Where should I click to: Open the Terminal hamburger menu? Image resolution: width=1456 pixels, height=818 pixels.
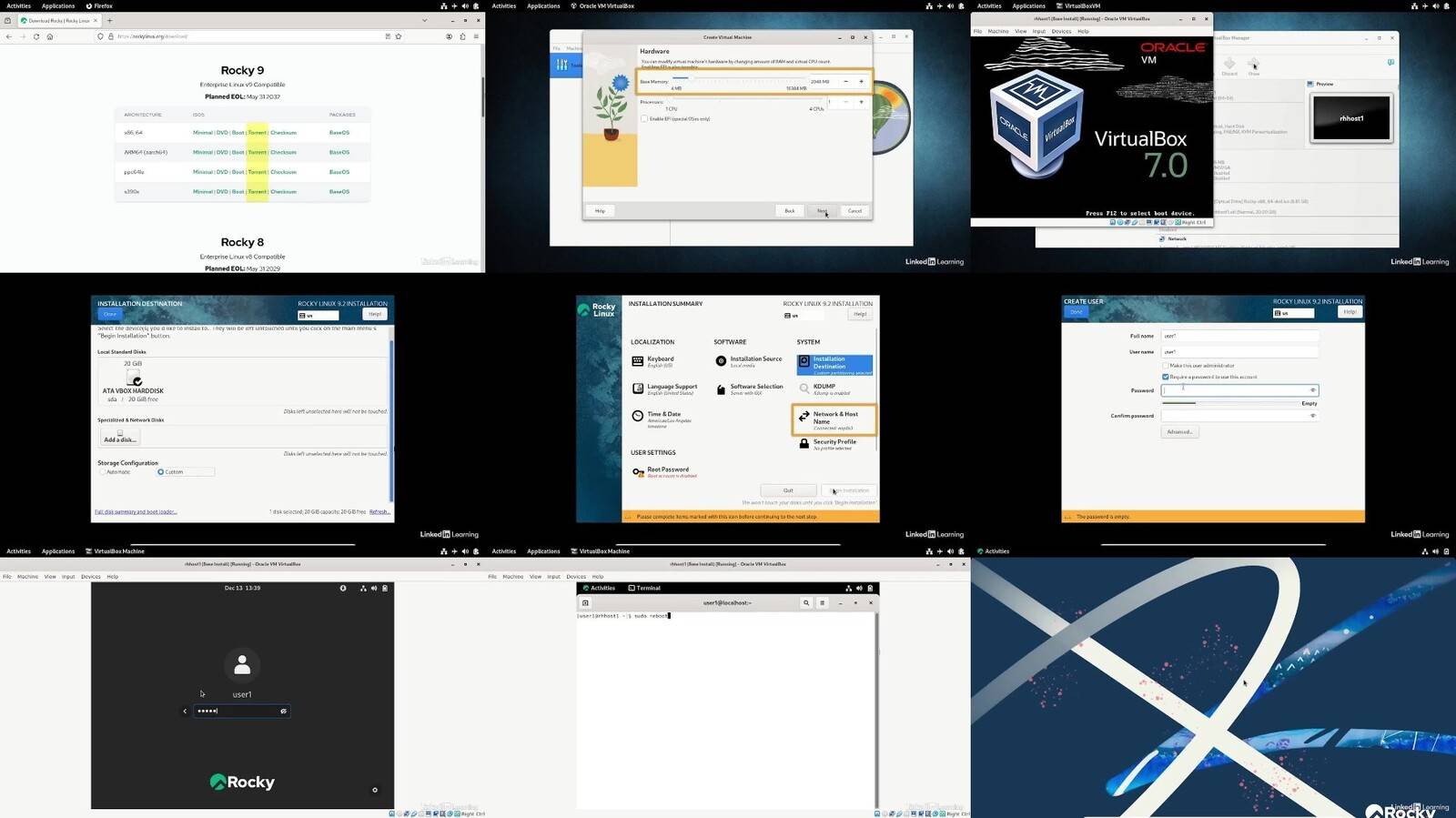click(x=822, y=602)
